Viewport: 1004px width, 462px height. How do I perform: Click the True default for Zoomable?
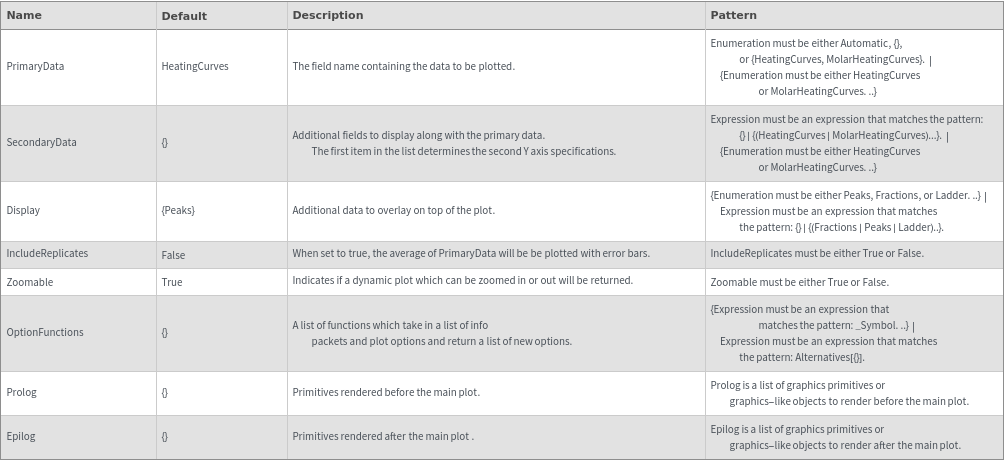172,282
